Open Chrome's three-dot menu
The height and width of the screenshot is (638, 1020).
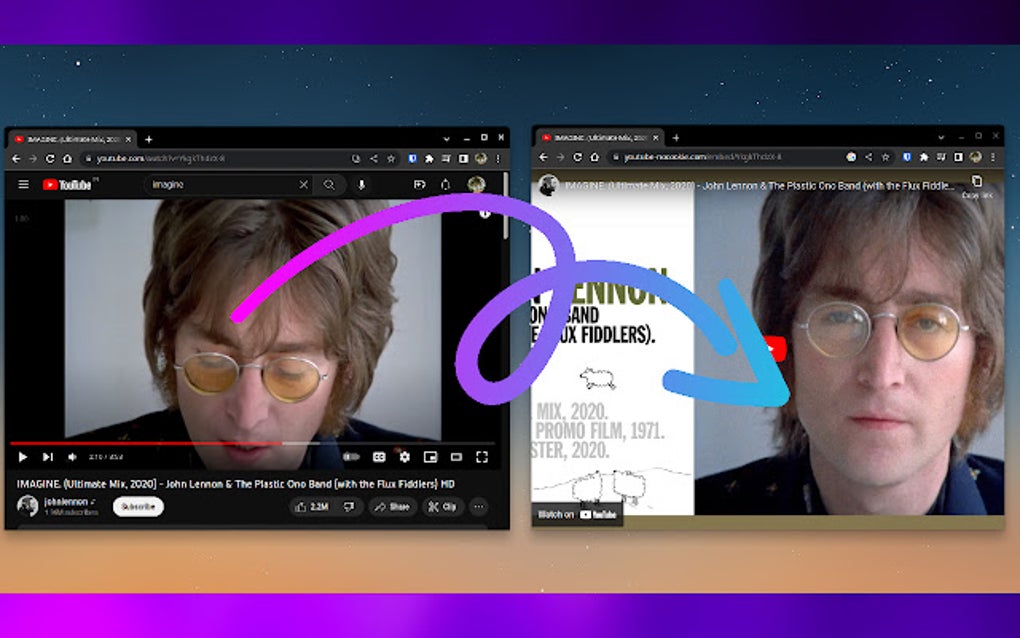(x=497, y=159)
